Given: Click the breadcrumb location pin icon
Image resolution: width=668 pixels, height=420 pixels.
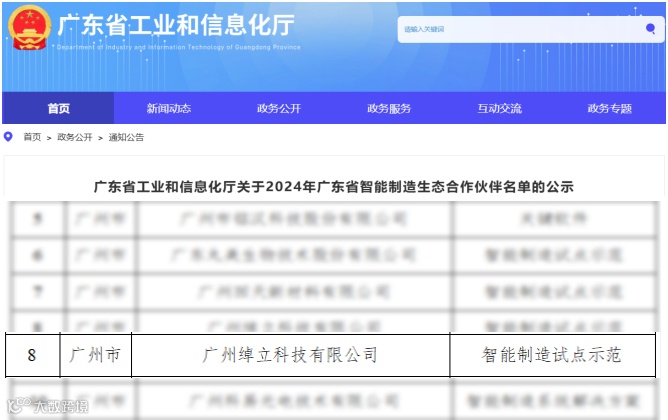Looking at the screenshot, I should [x=8, y=137].
